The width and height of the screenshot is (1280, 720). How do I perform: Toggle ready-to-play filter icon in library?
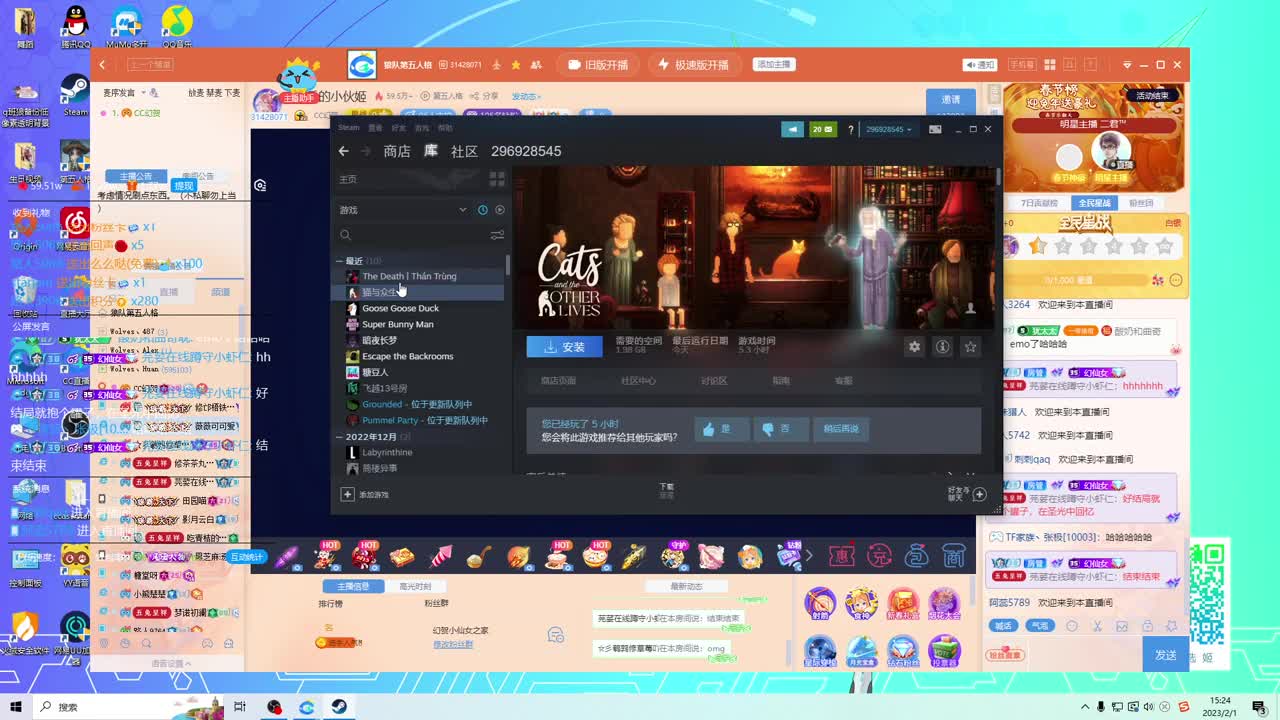500,210
